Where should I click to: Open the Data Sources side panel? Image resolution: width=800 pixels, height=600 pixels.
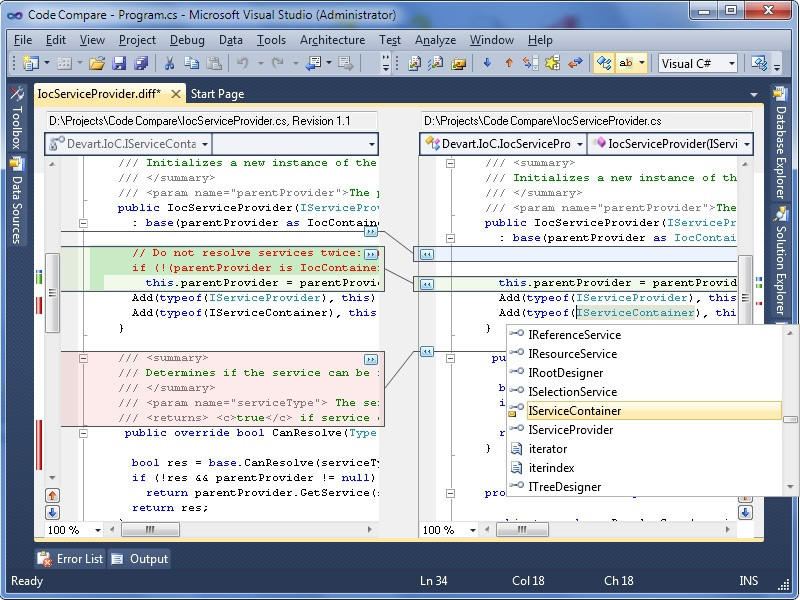pos(16,201)
